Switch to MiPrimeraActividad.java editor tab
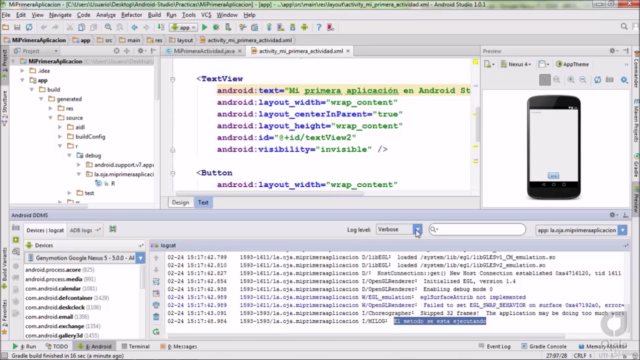Image resolution: width=640 pixels, height=360 pixels. [204, 51]
